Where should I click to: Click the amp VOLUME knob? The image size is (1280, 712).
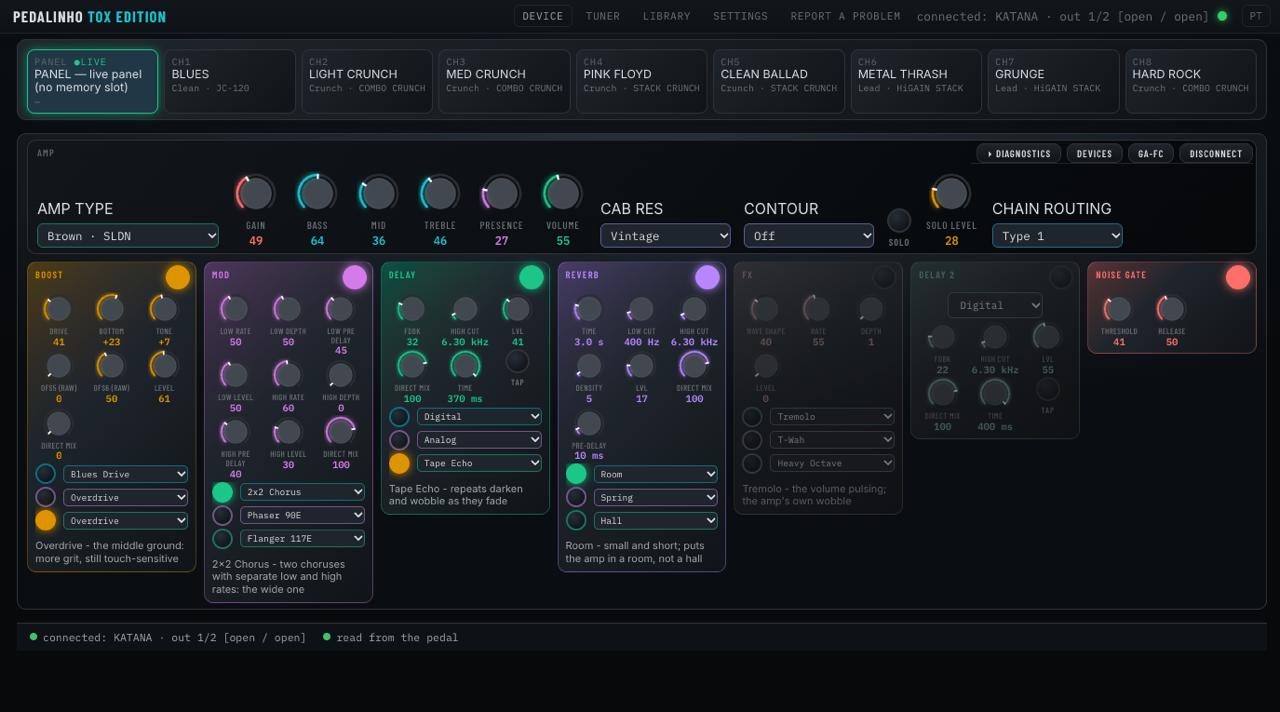[x=563, y=193]
